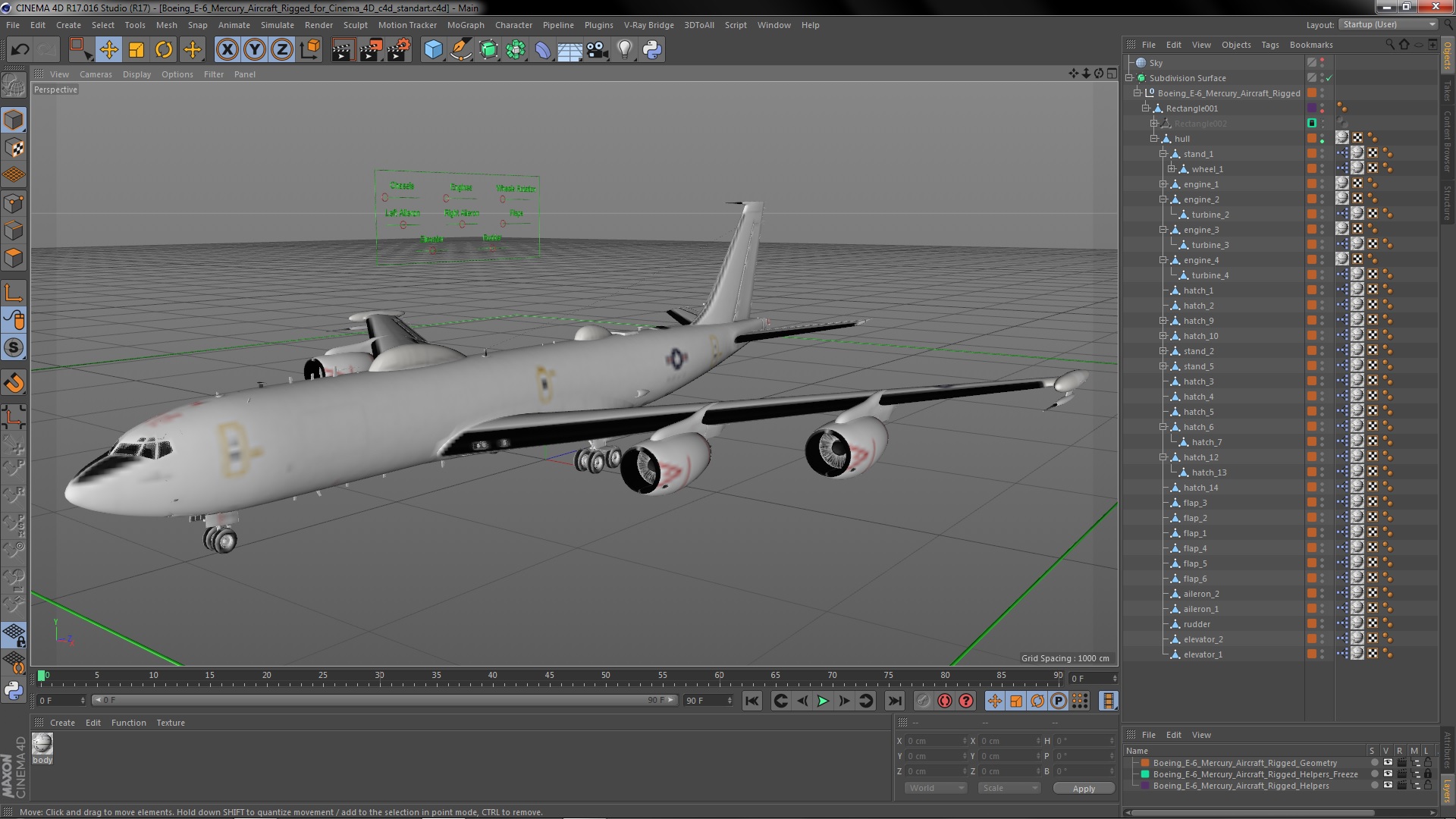Add a light object icon

(x=625, y=50)
